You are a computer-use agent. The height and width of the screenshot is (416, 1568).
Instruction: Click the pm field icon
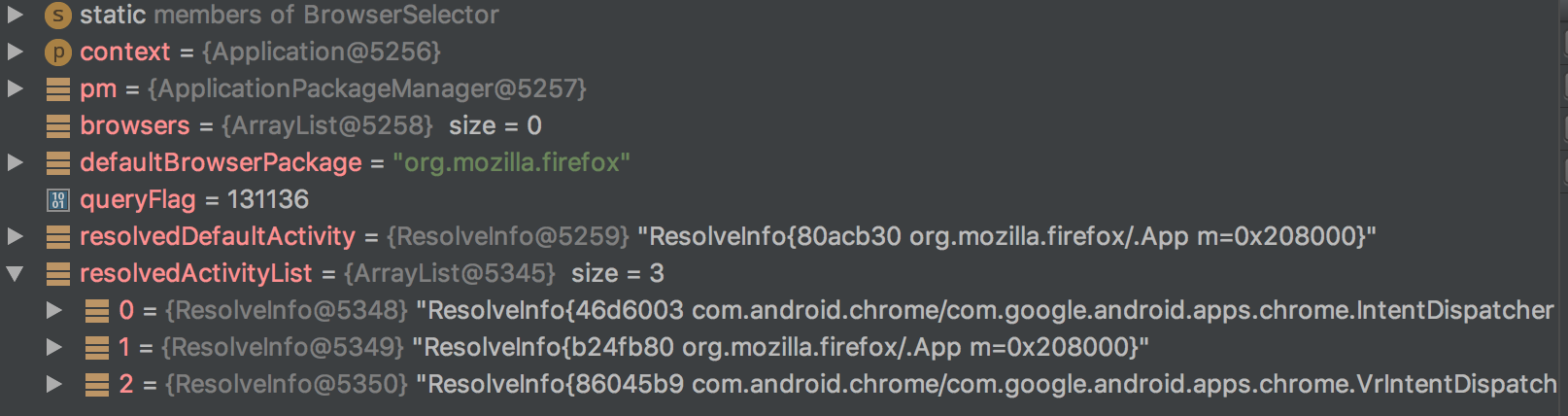58,89
